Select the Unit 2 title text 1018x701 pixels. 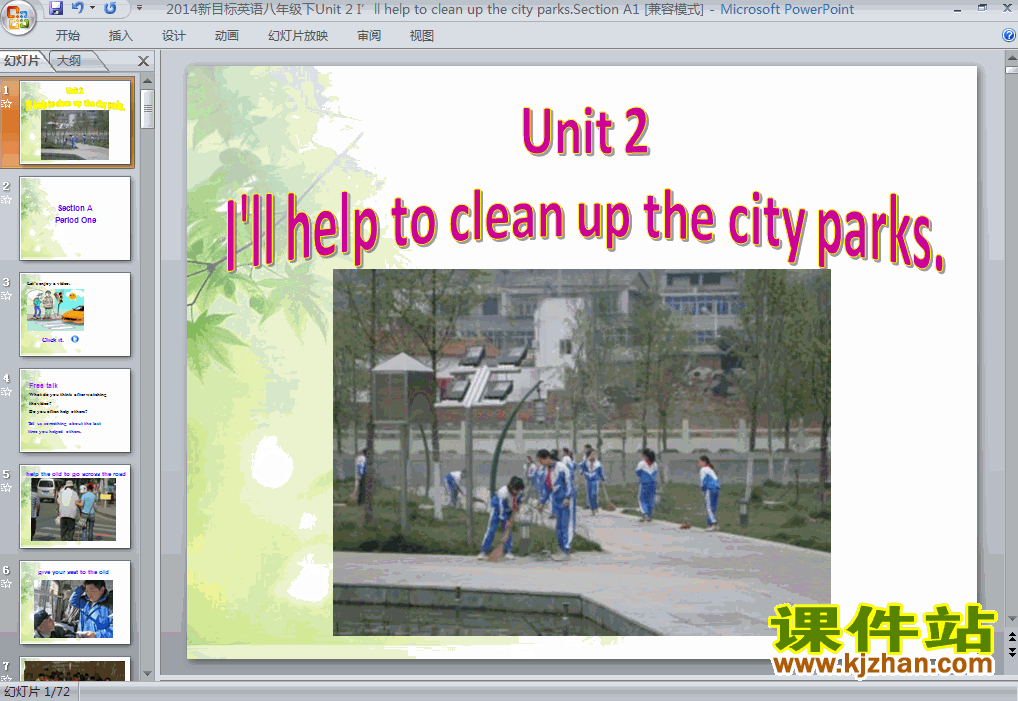(x=586, y=132)
